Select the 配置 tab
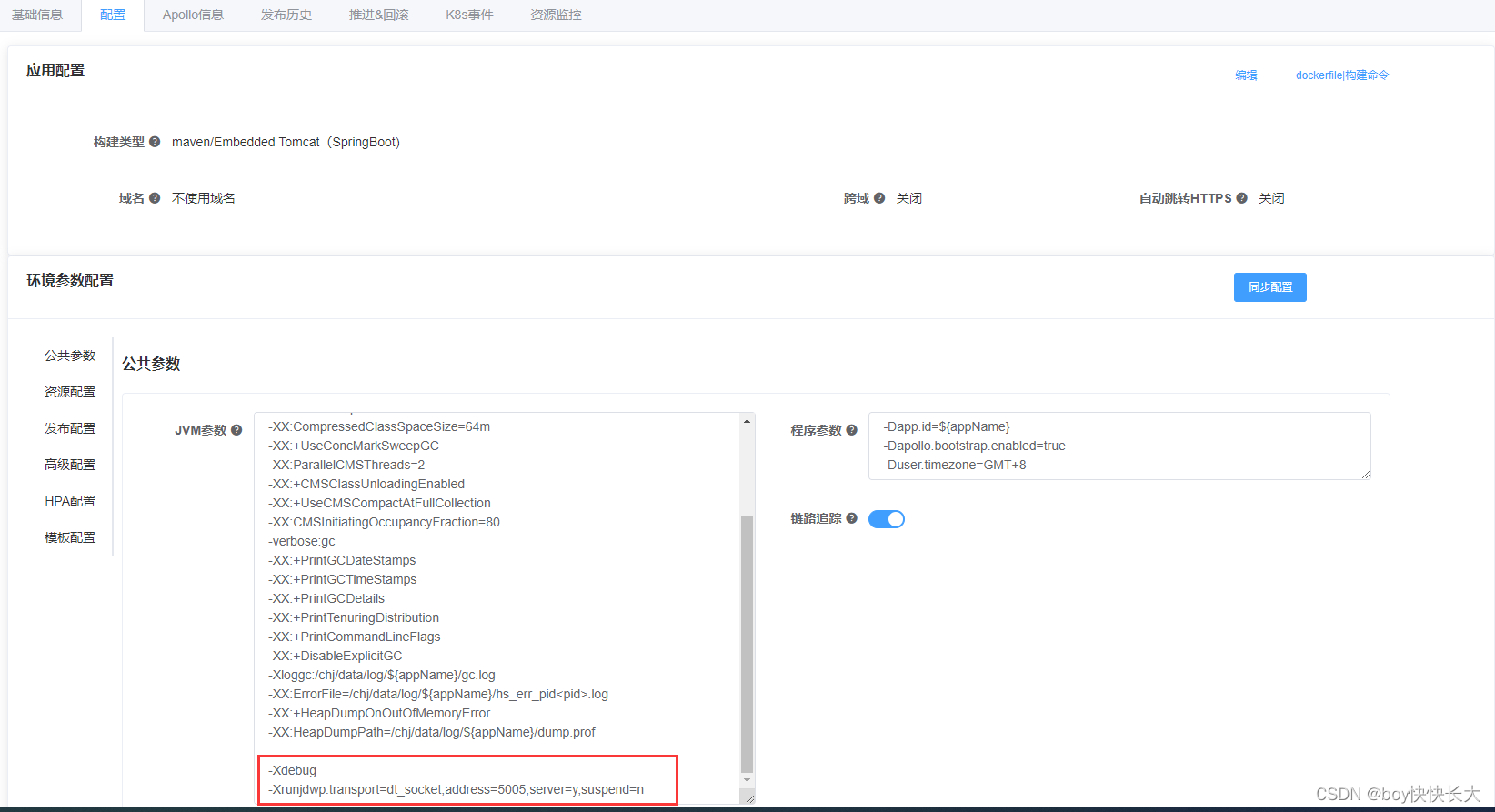1495x812 pixels. coord(113,15)
